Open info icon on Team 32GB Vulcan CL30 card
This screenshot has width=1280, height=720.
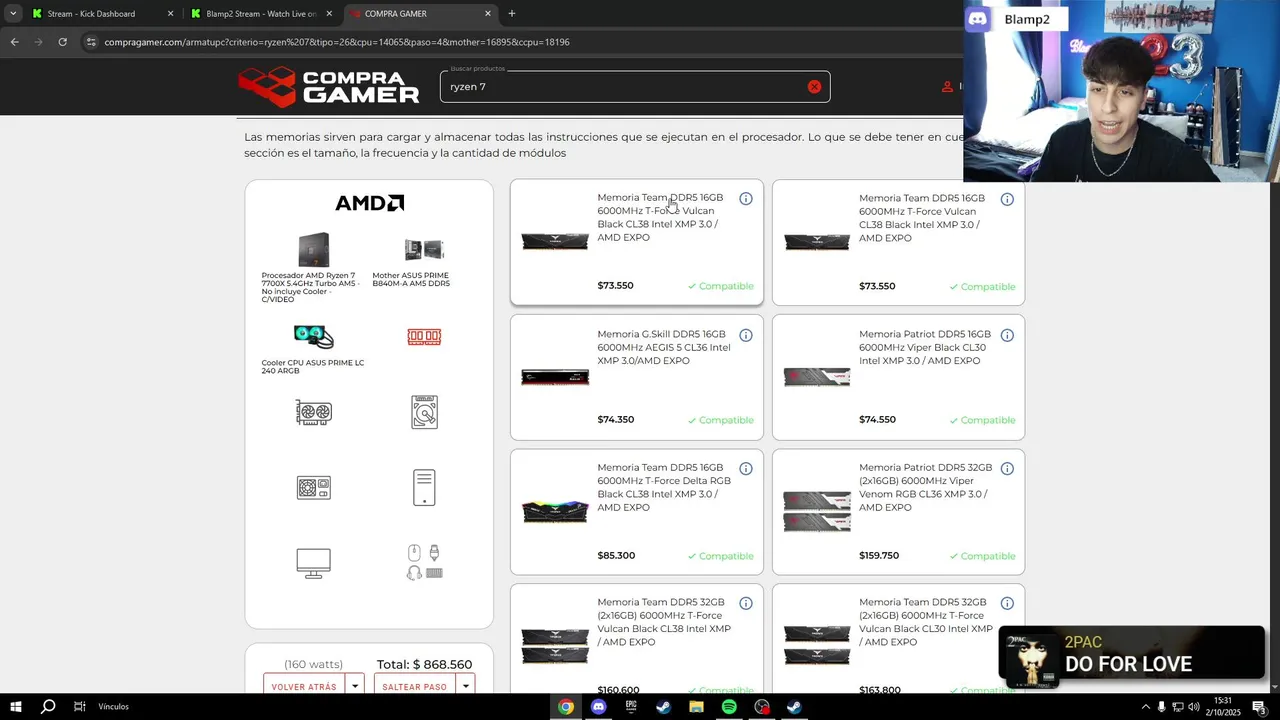pos(1007,604)
